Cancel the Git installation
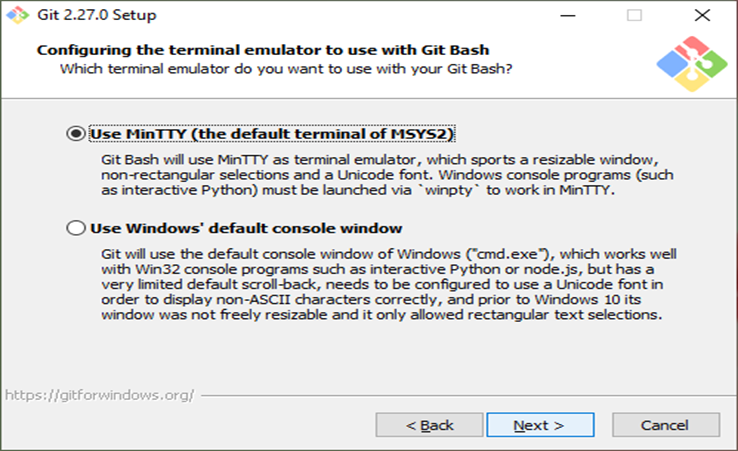Screen dimensions: 738x451 665,425
